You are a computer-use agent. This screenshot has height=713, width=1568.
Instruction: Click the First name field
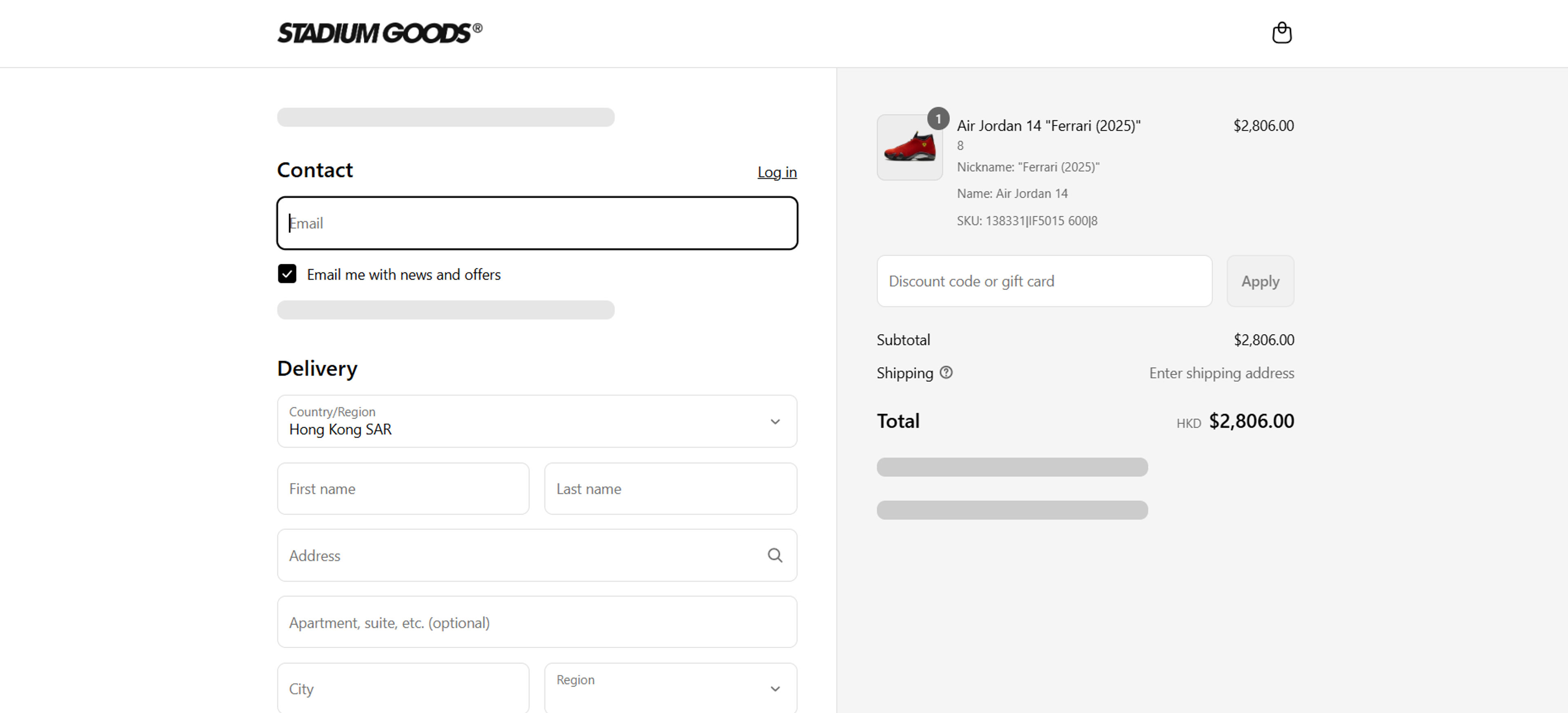[x=403, y=488]
